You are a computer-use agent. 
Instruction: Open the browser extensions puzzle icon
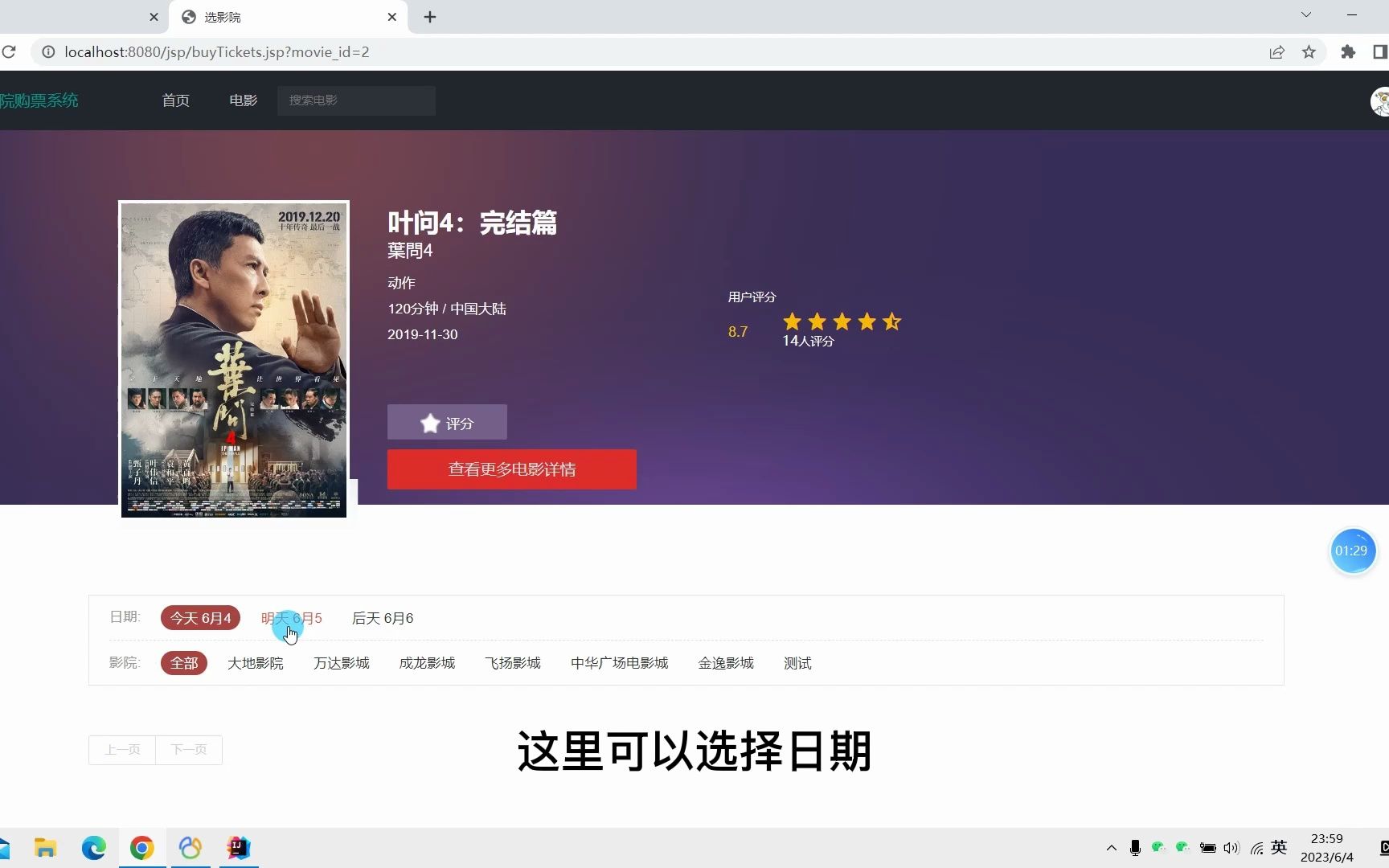coord(1348,52)
